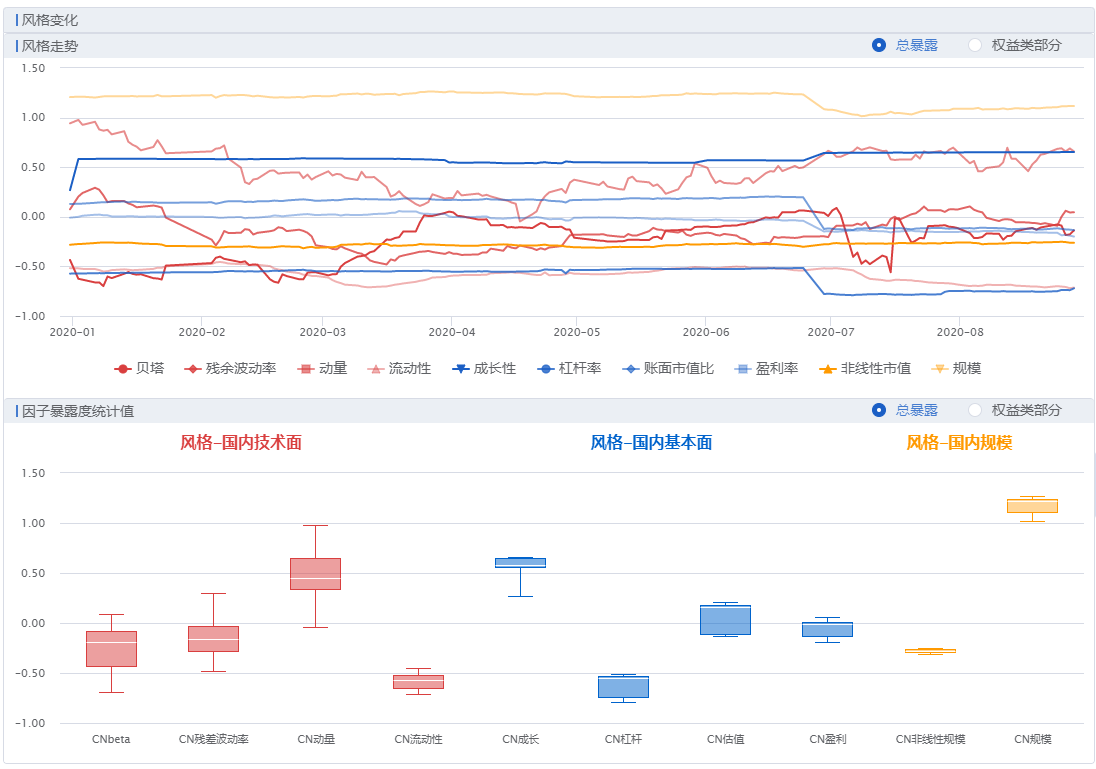Click the 2020-05 axis label
Screen dimensions: 1096x769
pyautogui.click(x=577, y=332)
